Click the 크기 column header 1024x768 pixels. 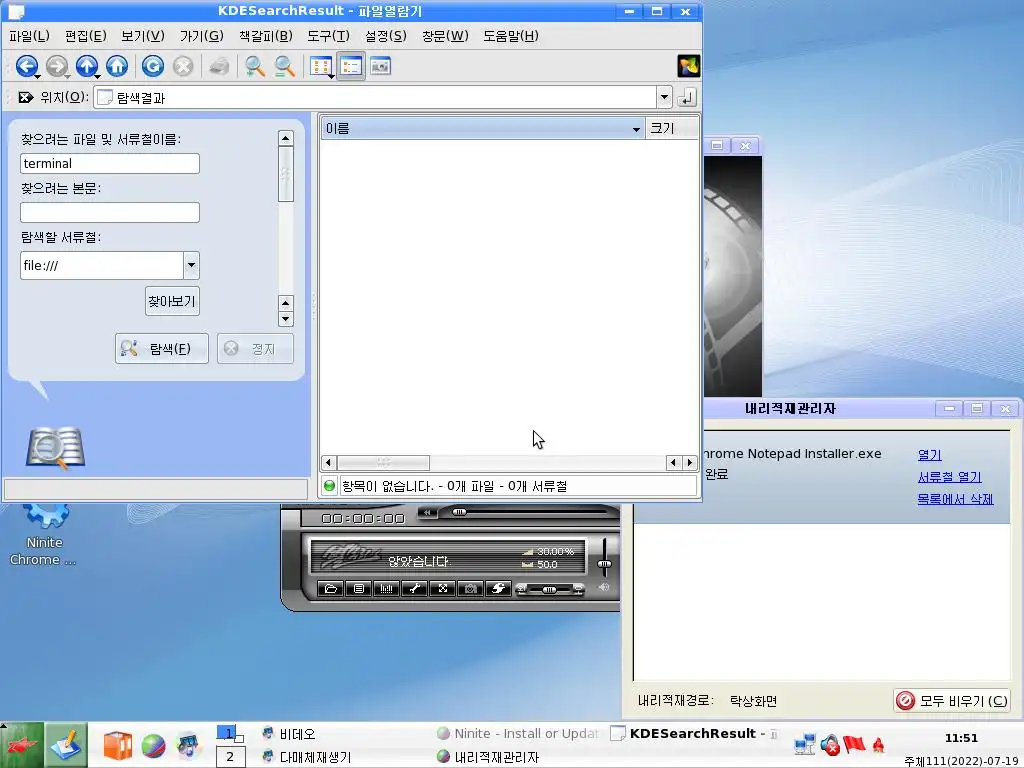671,129
